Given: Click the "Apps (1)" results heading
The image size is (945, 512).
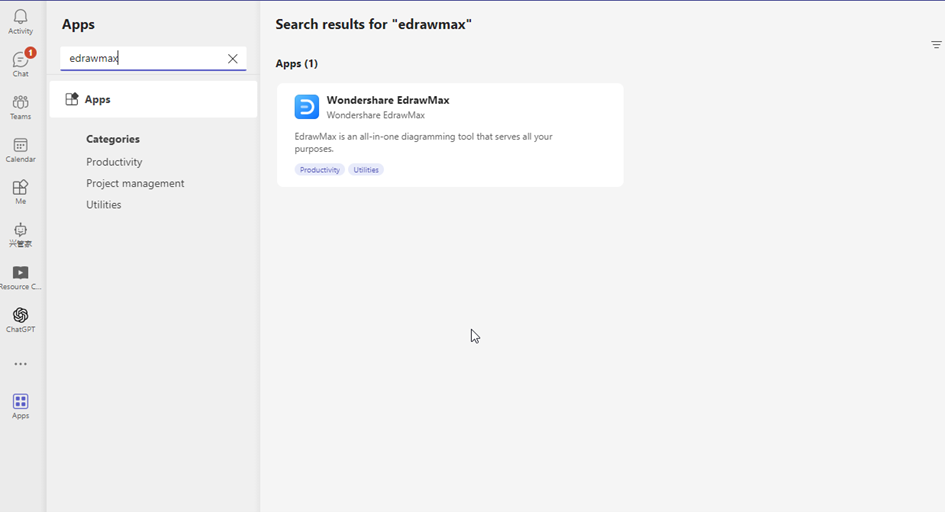Looking at the screenshot, I should pos(297,63).
